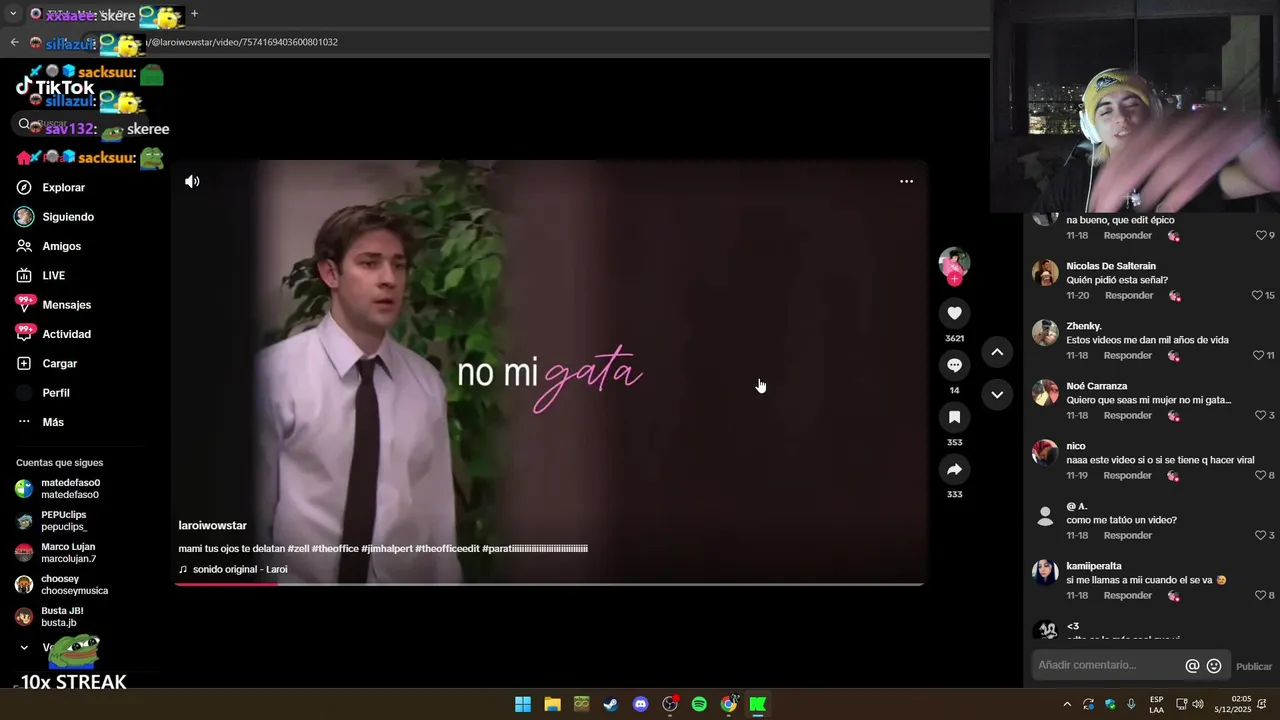Click Publicar to post the comment
1280x720 pixels.
point(1254,667)
